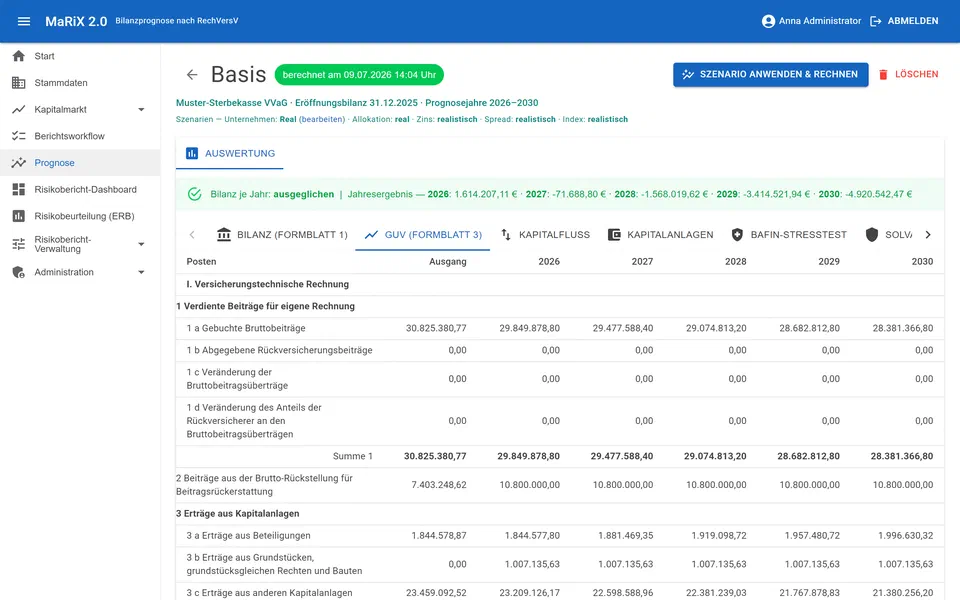
Task: Click row label 1 a Gebuchte Bruttobeiträge
Action: 246,328
